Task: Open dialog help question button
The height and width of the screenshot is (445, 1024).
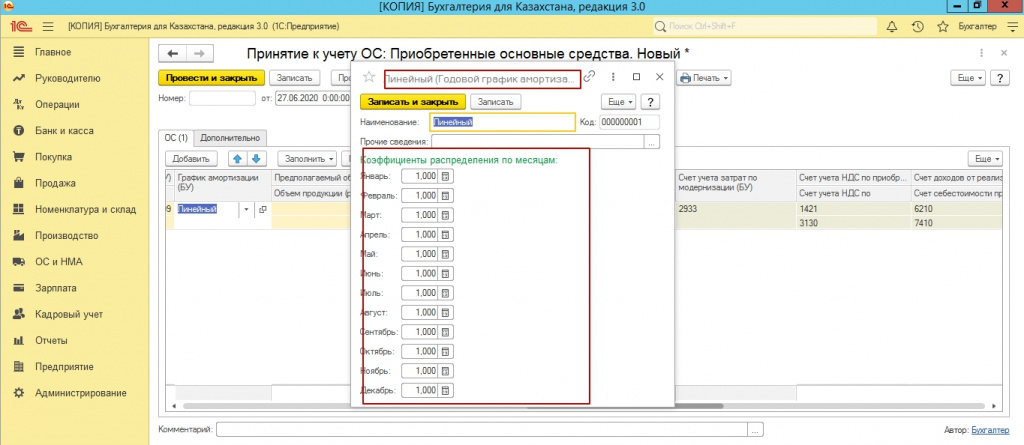Action: [650, 102]
